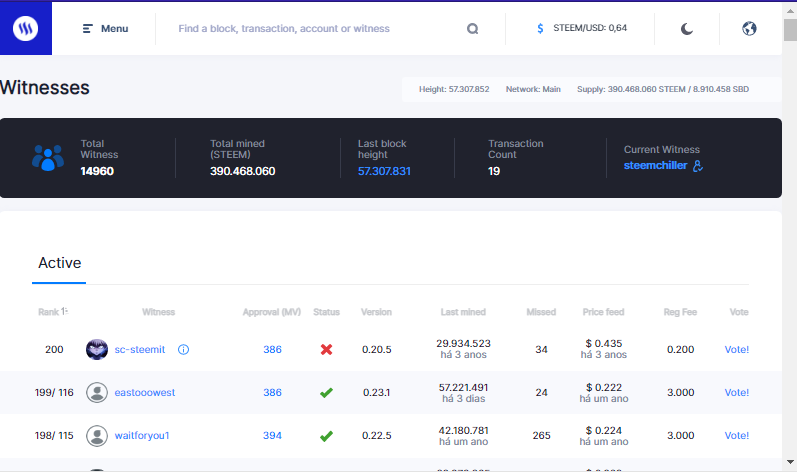
Task: Click the total witnesses people icon
Action: tap(48, 157)
